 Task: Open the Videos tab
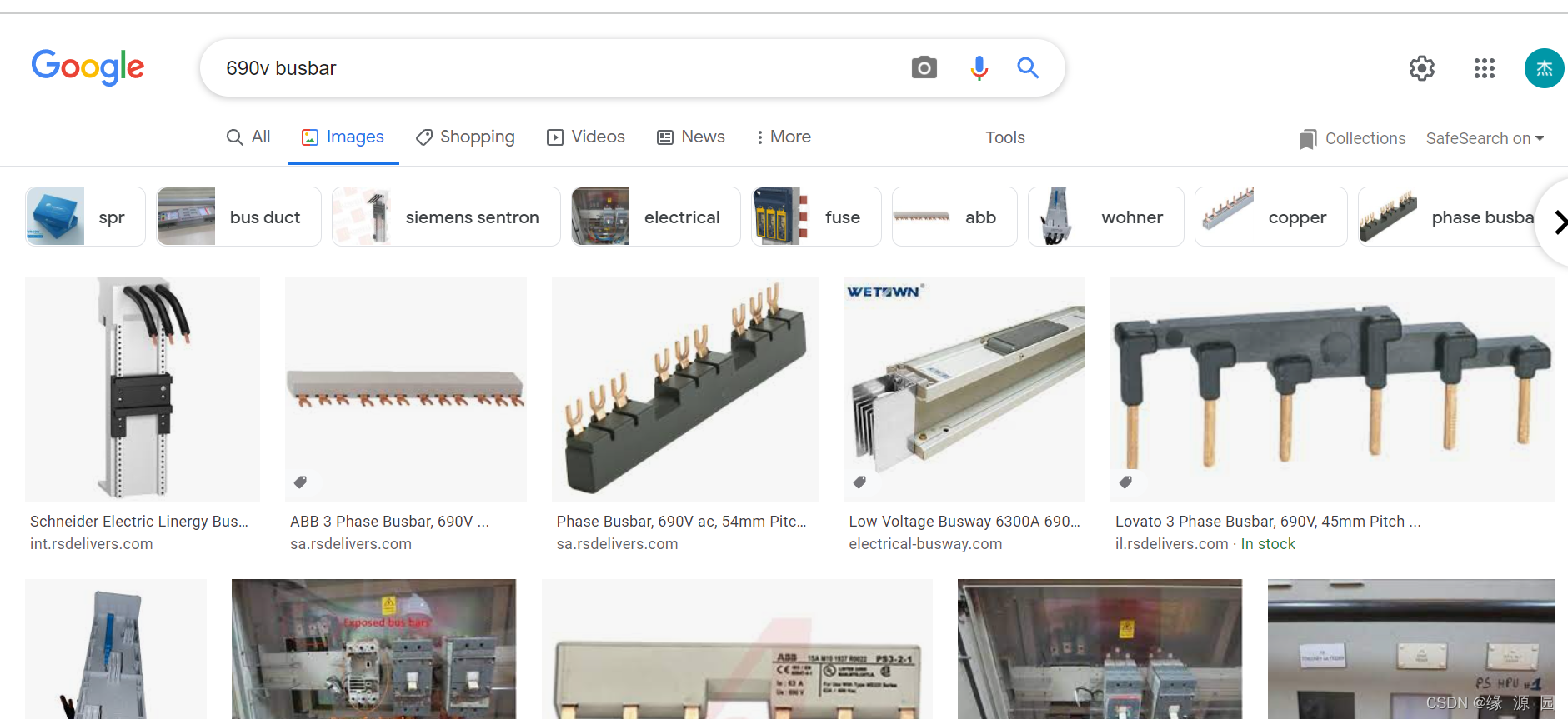pyautogui.click(x=586, y=137)
